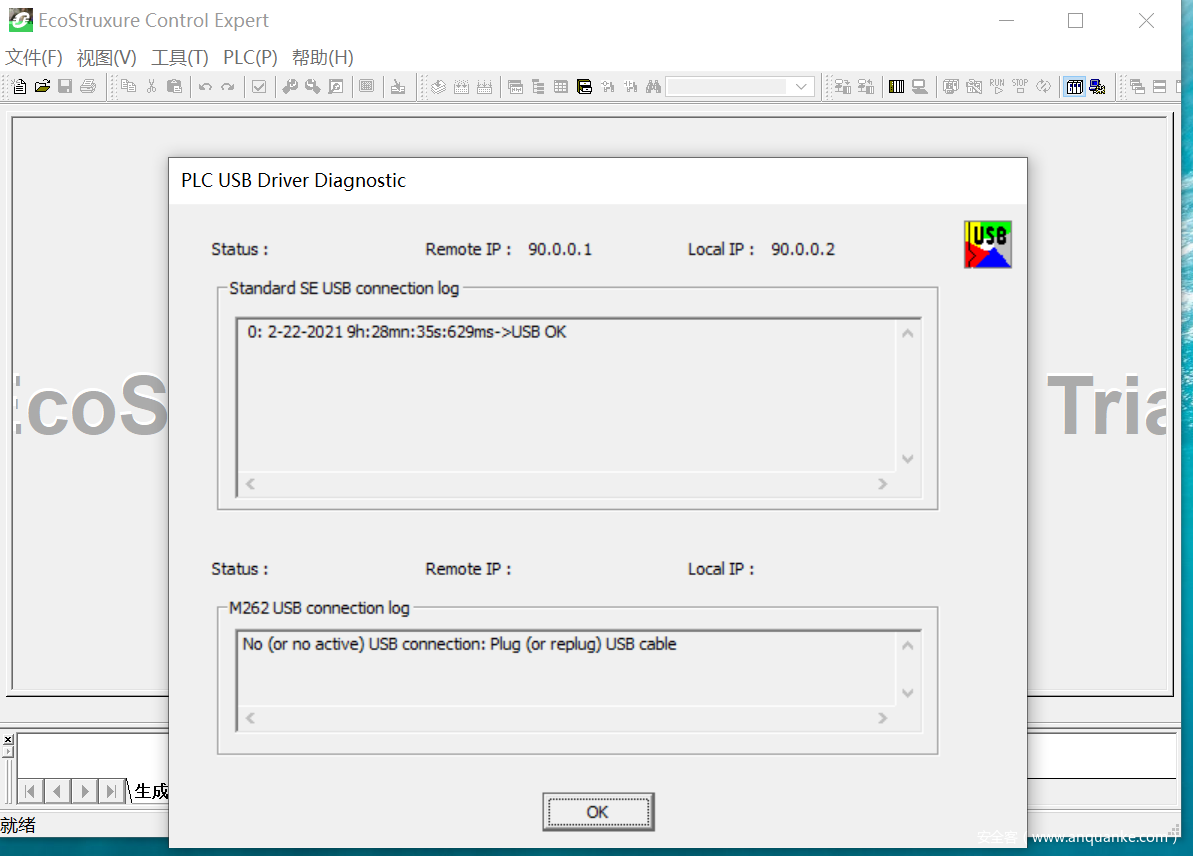Click the Redo arrow icon
The height and width of the screenshot is (856, 1193).
click(x=228, y=87)
